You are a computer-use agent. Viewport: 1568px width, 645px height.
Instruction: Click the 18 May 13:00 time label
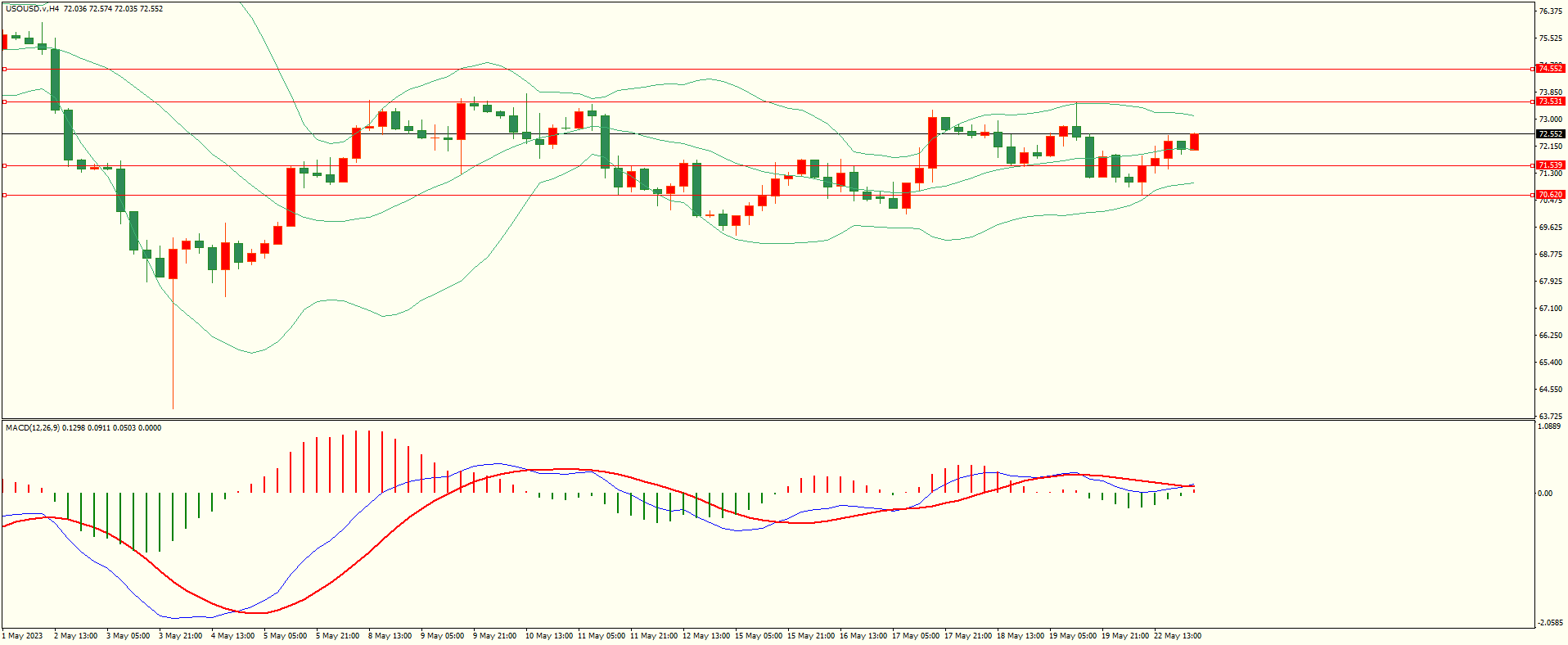coord(1021,636)
